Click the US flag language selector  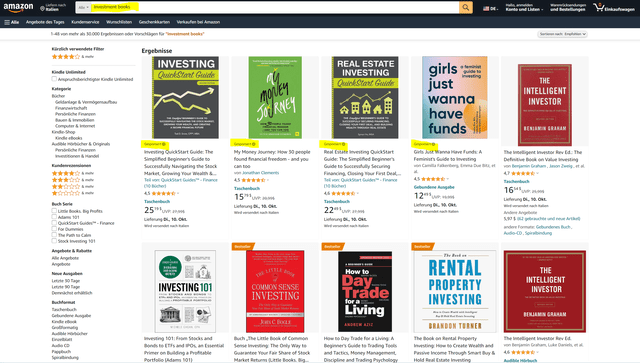490,8
